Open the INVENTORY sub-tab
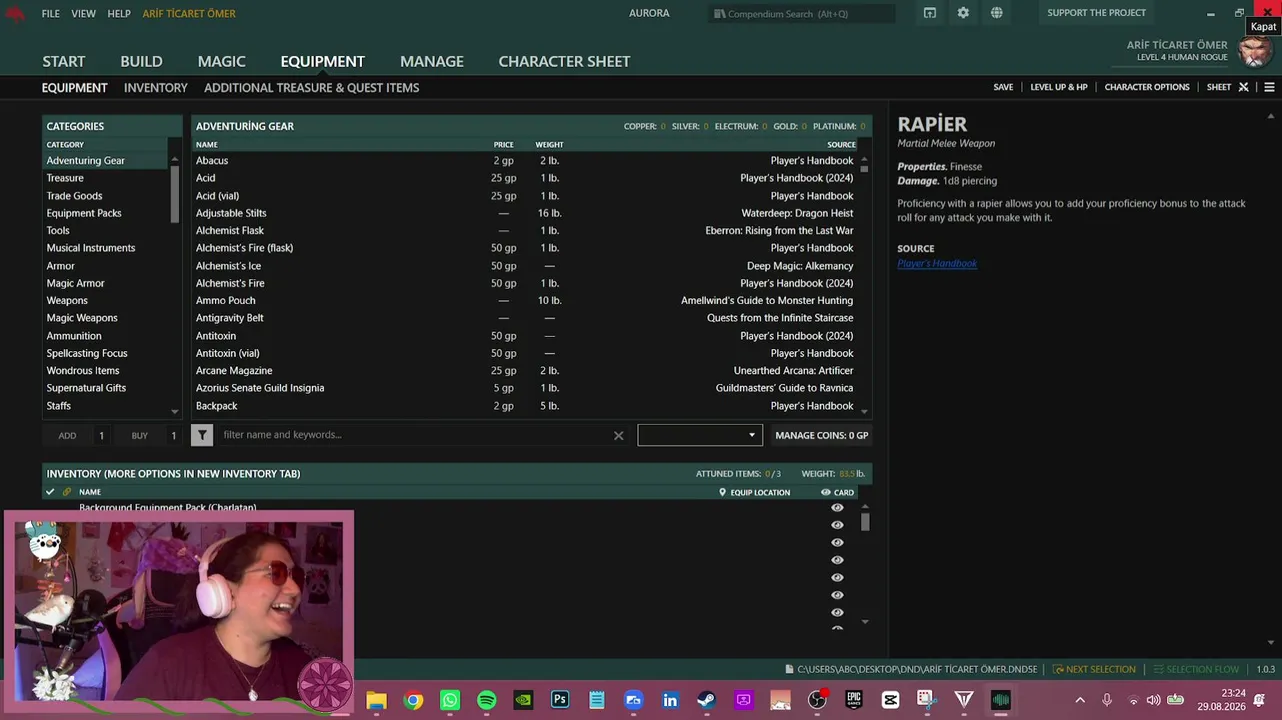Viewport: 1282px width, 720px height. point(156,88)
